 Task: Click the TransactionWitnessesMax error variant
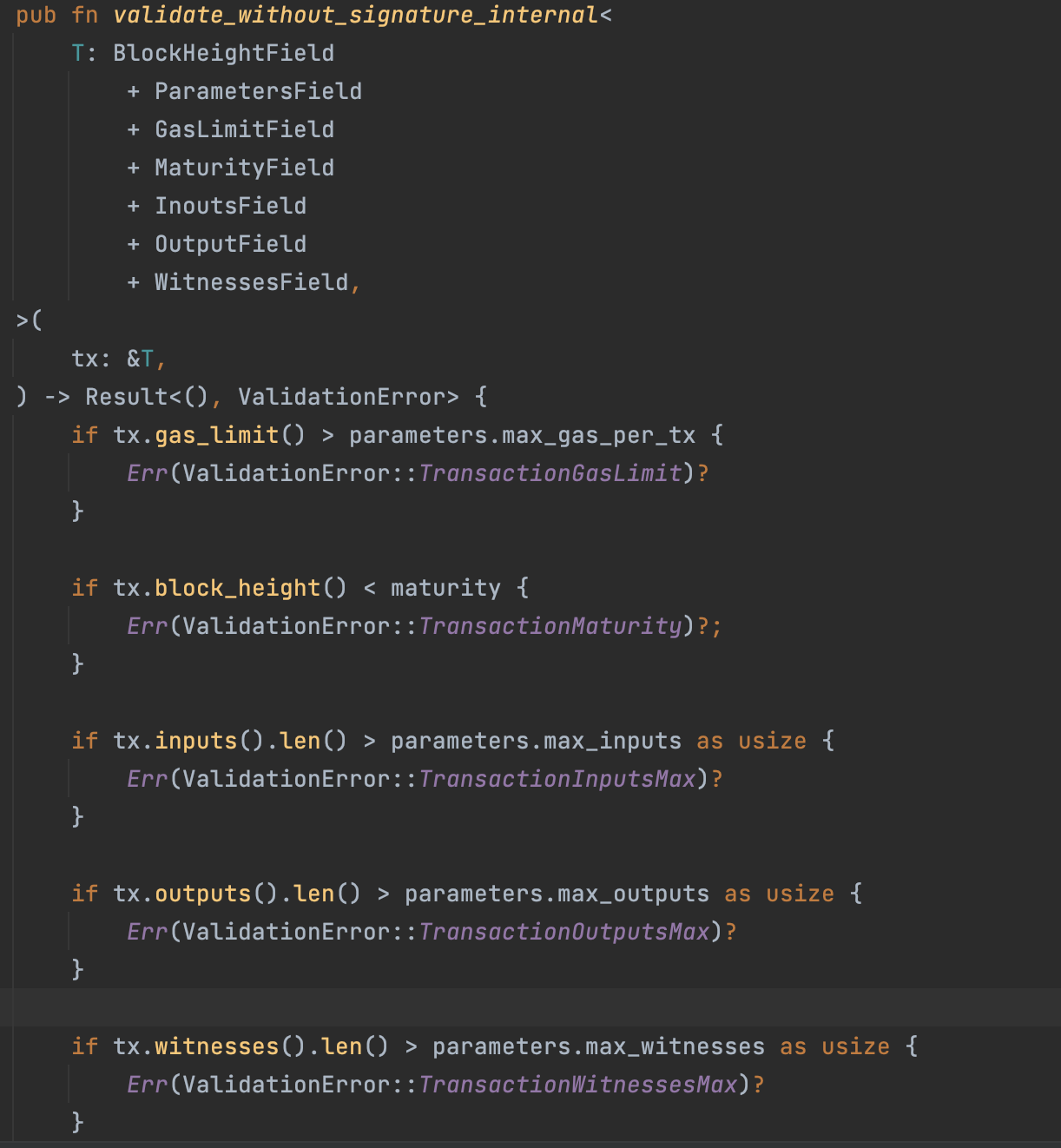pyautogui.click(x=578, y=1085)
